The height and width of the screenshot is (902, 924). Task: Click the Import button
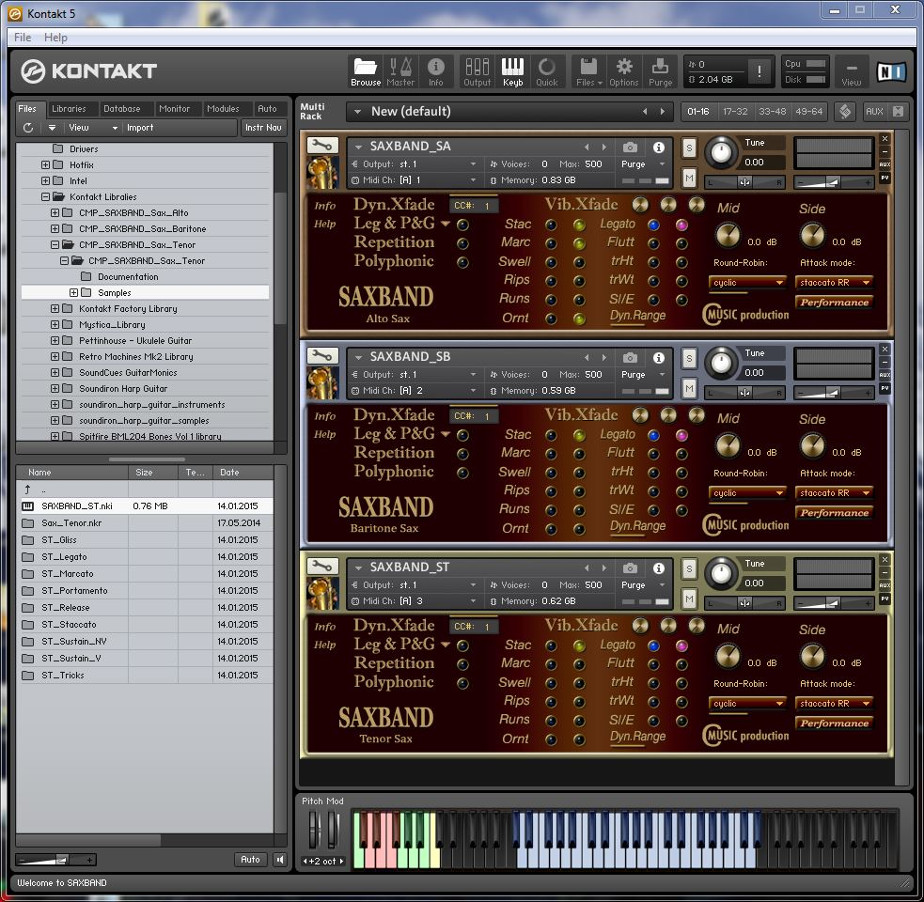click(140, 127)
